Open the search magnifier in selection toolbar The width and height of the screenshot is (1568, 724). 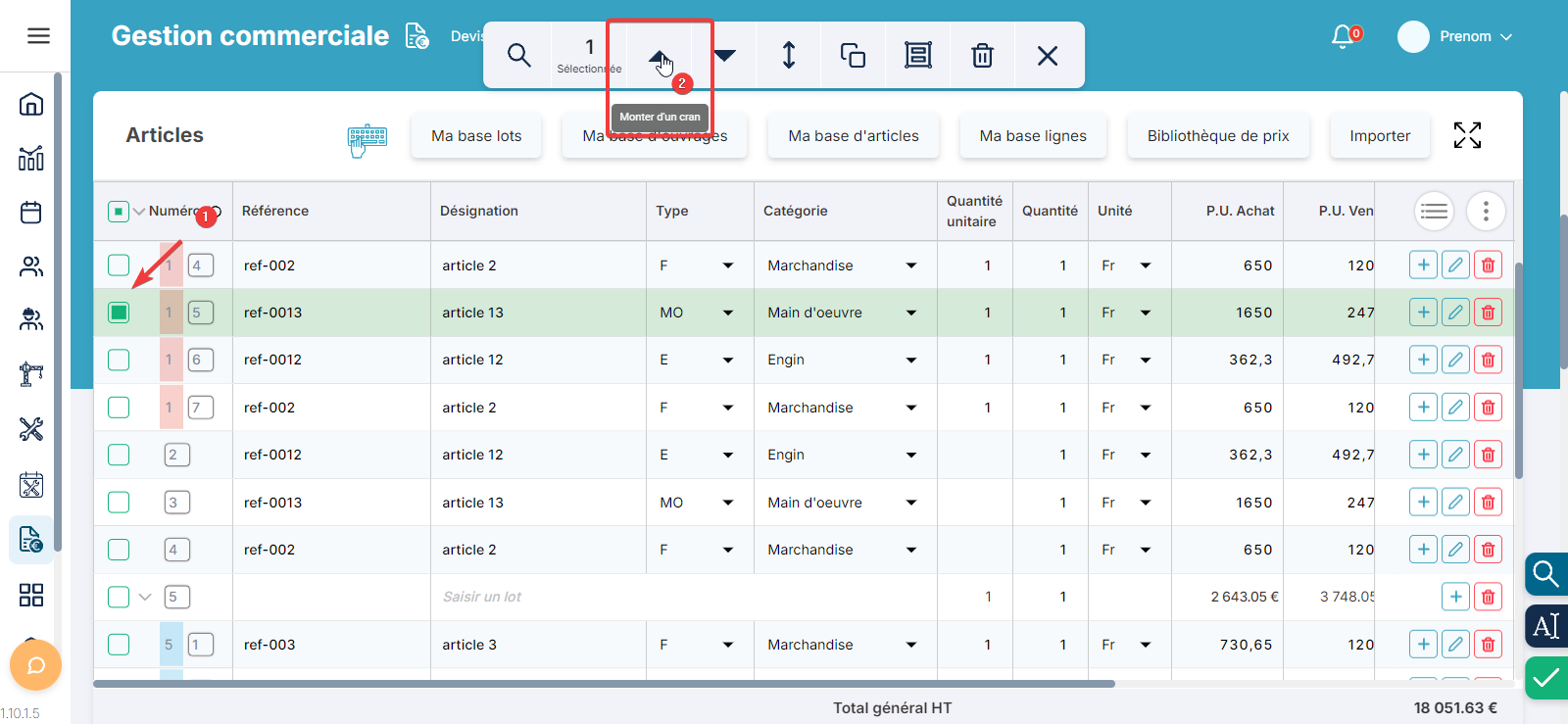pos(518,56)
